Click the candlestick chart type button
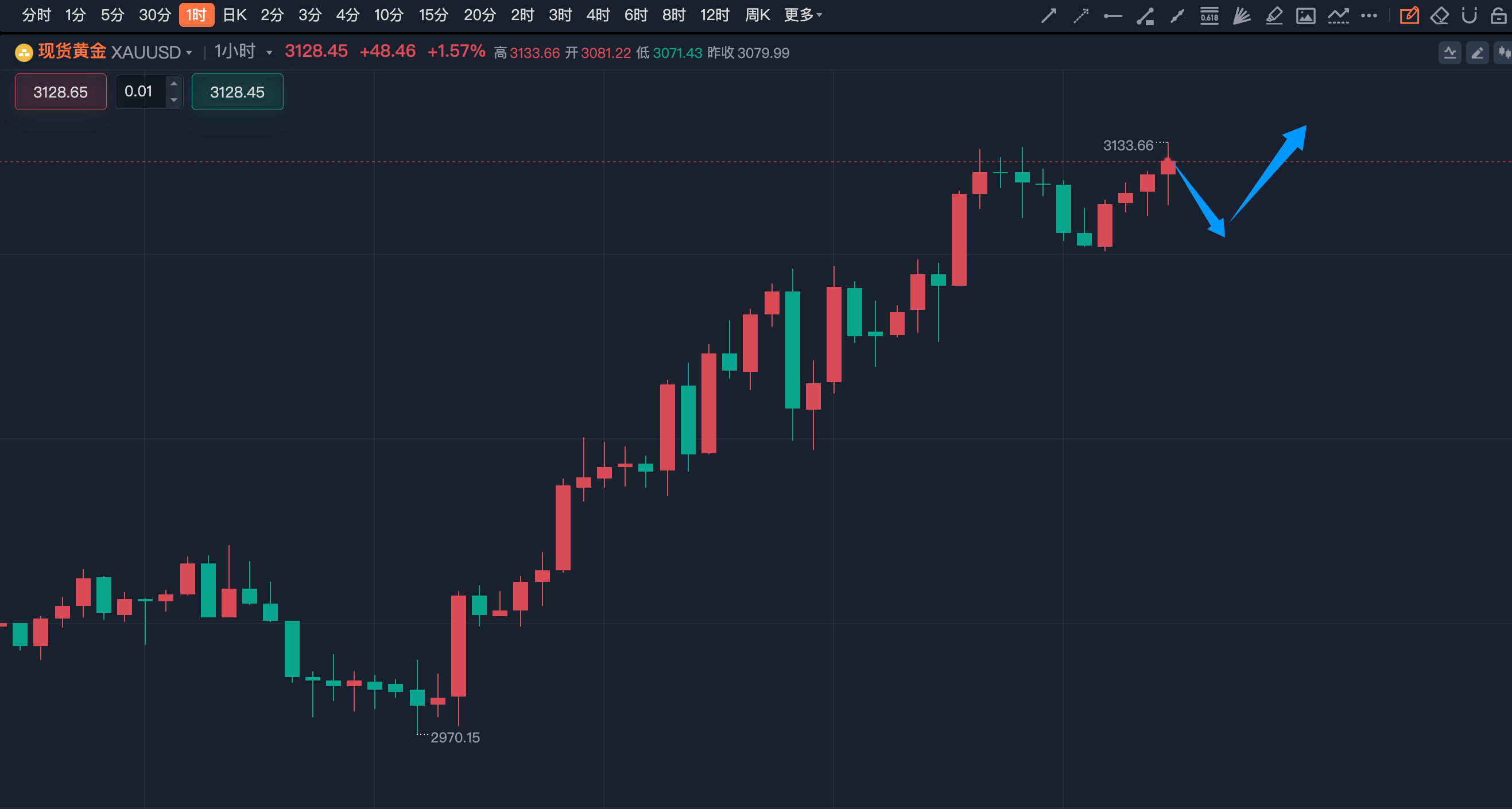 (1503, 53)
